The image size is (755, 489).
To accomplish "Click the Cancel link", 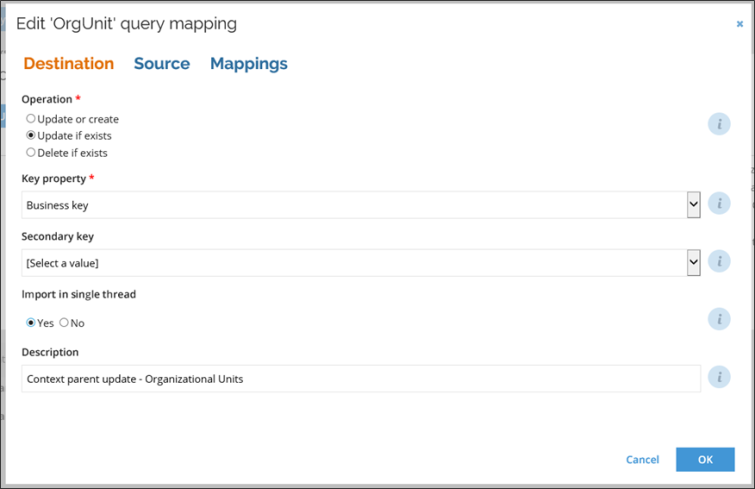I will click(x=642, y=460).
